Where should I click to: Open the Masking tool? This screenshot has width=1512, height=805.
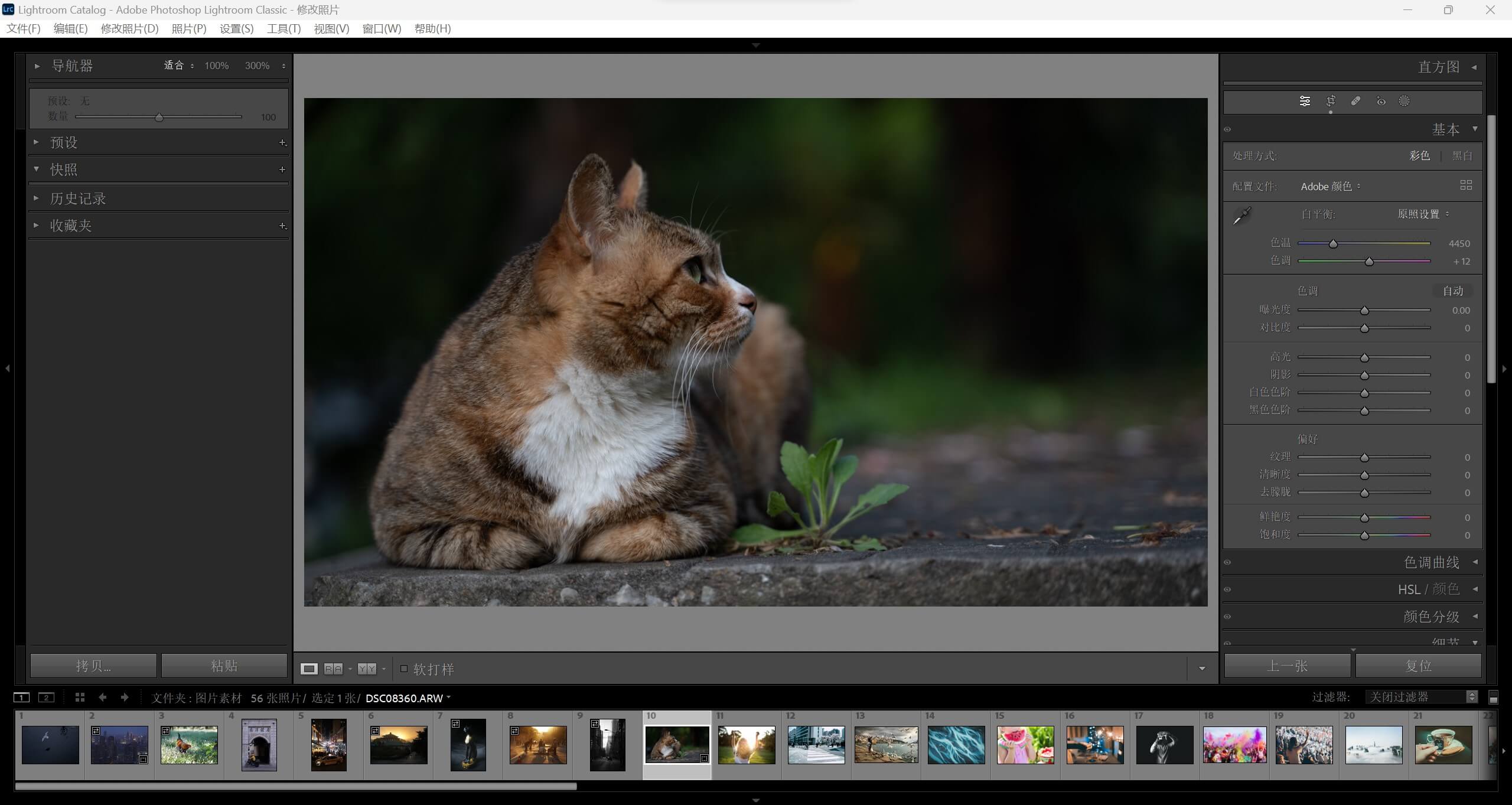(1405, 102)
